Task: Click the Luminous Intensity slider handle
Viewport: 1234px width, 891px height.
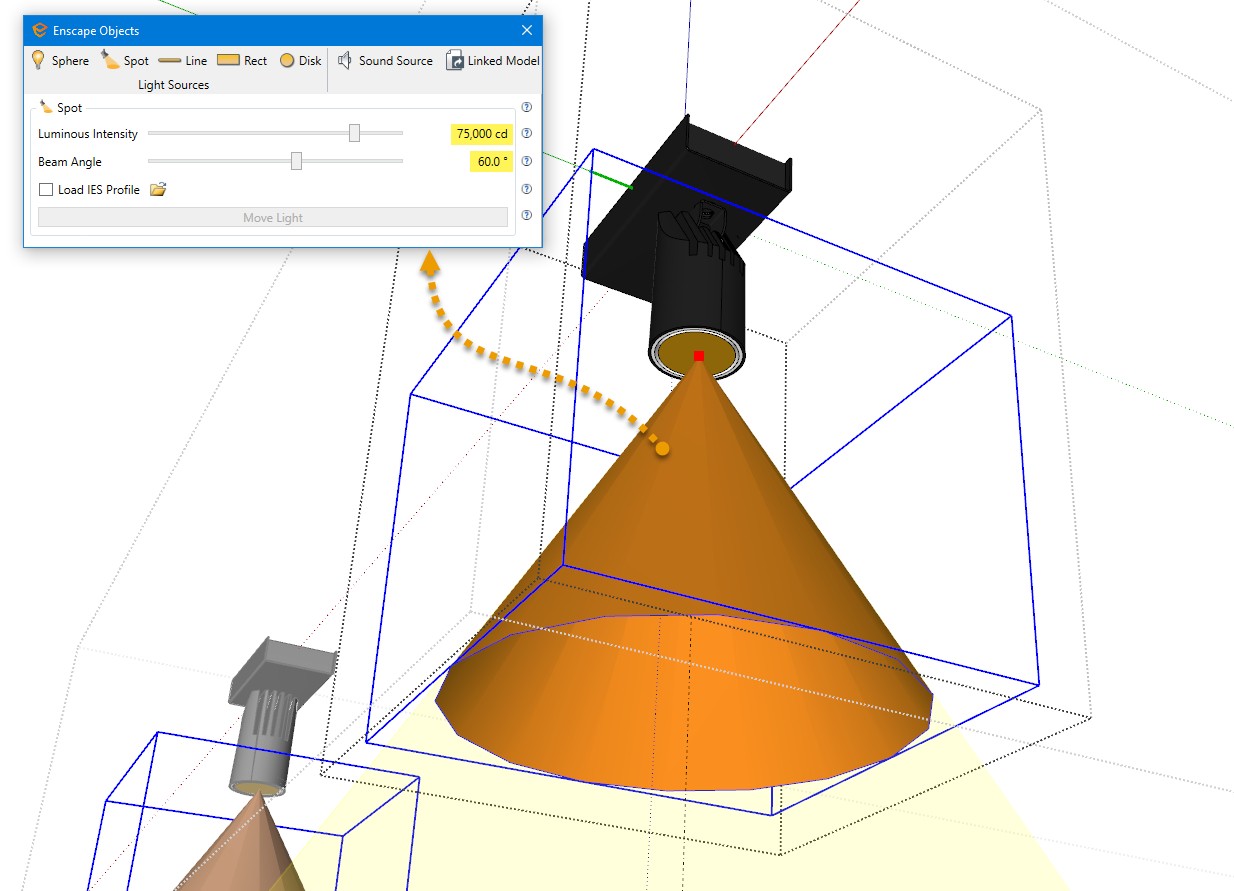Action: pyautogui.click(x=354, y=133)
